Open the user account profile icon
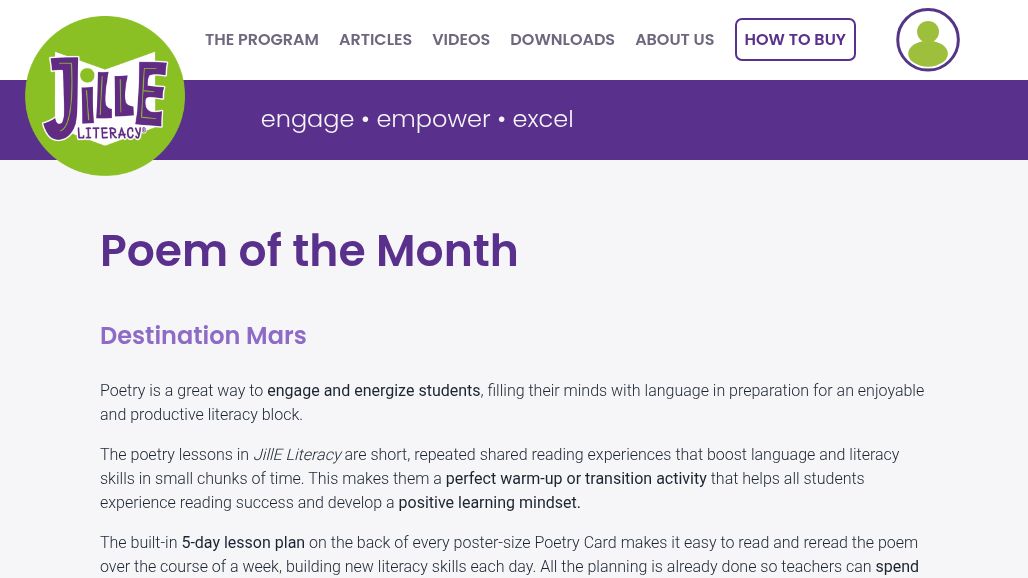The width and height of the screenshot is (1028, 578). point(928,39)
